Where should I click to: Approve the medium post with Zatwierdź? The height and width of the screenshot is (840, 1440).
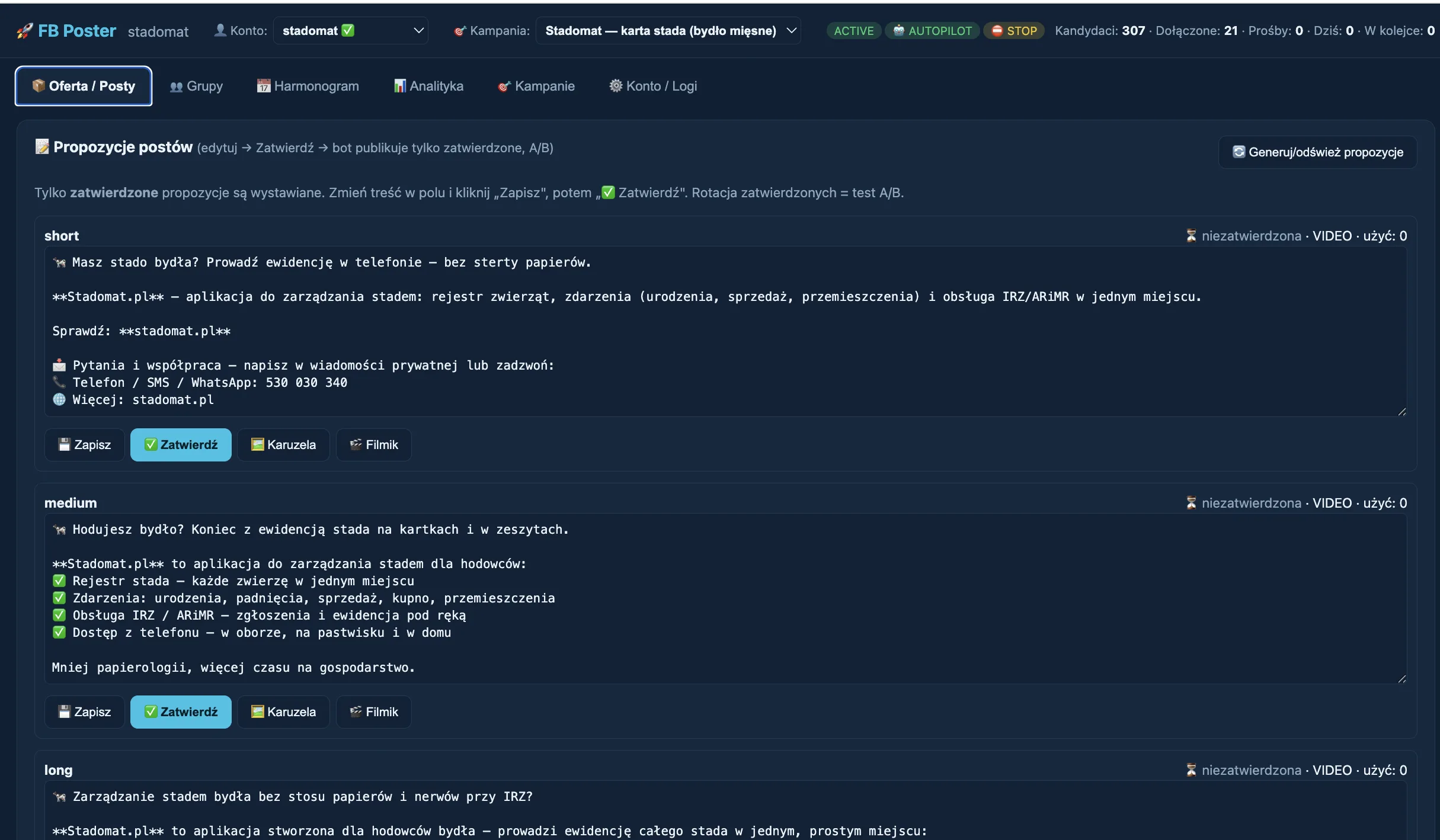pos(181,712)
